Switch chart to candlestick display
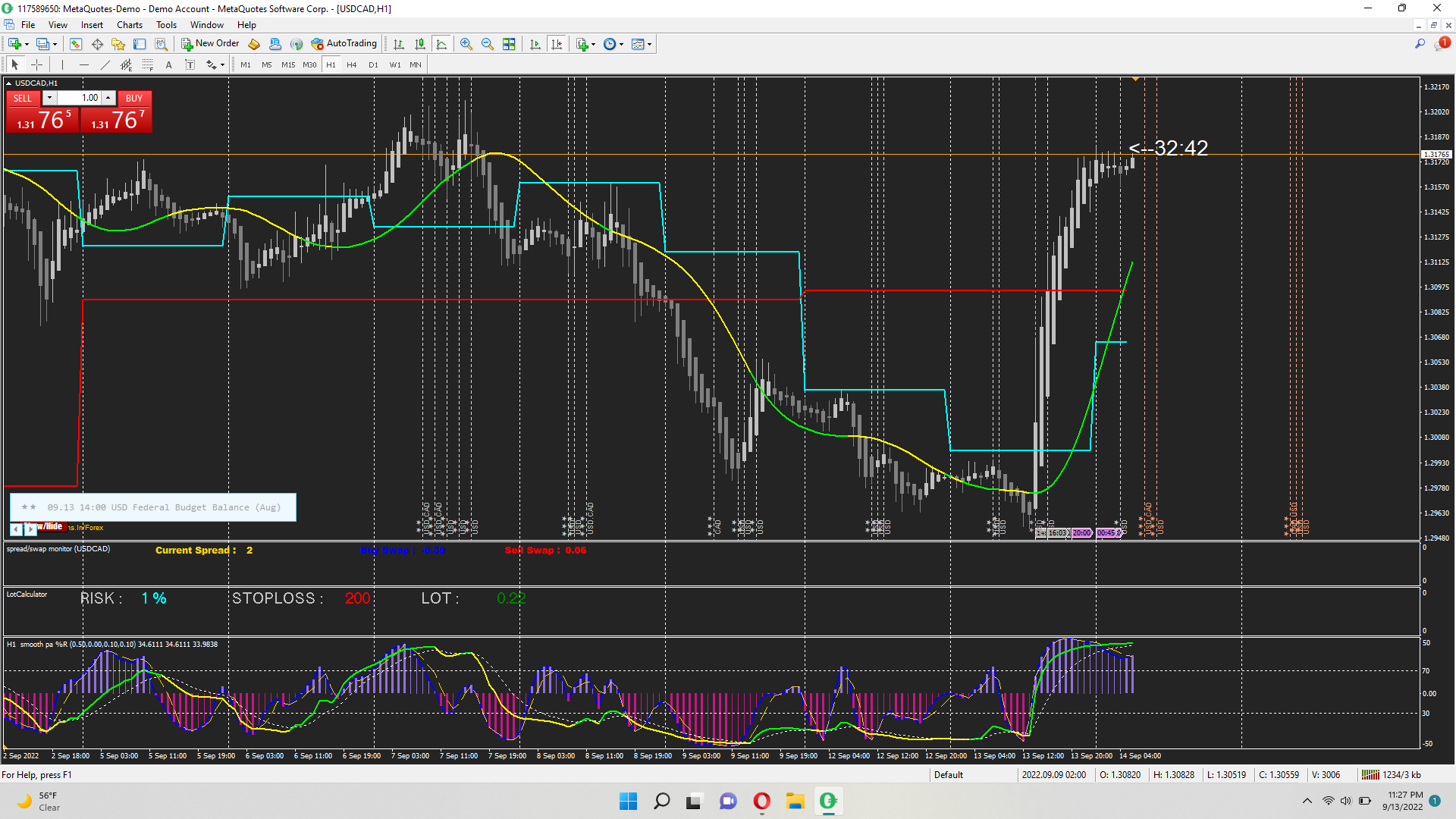Viewport: 1456px width, 819px height. pos(420,44)
